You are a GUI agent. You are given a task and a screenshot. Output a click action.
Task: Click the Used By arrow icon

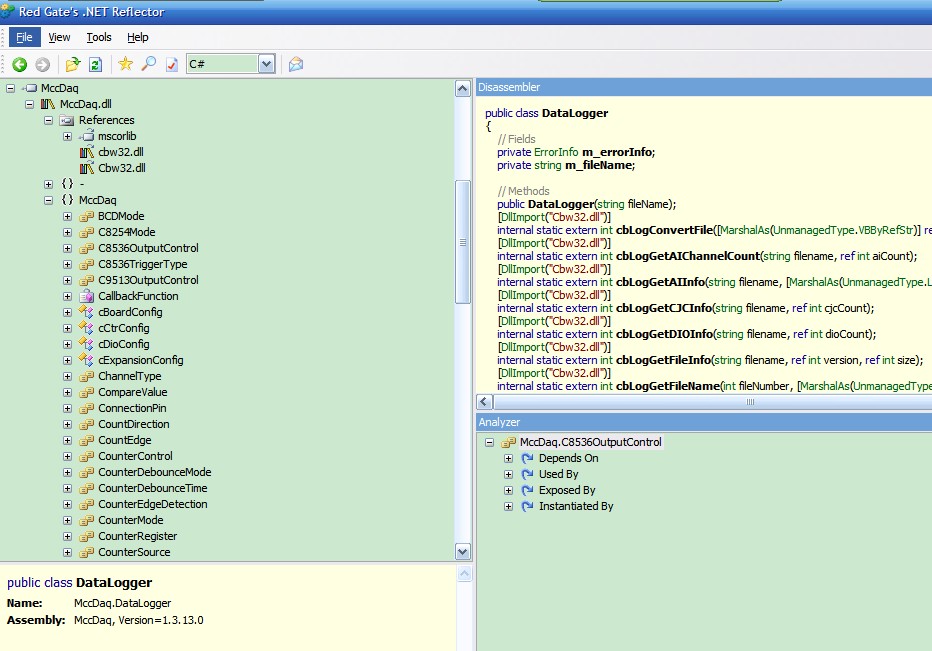(527, 474)
